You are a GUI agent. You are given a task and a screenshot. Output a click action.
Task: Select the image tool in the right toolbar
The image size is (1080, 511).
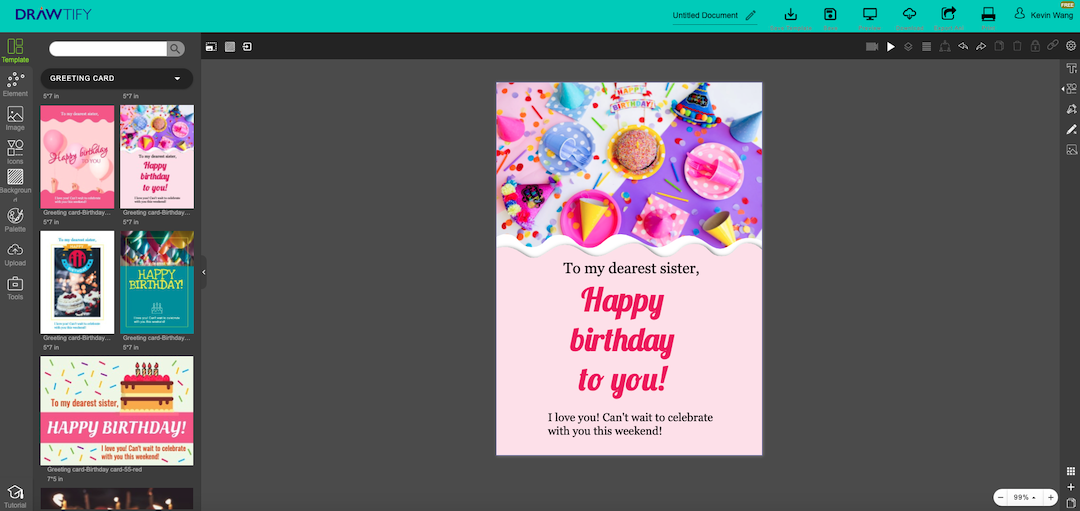click(x=1071, y=149)
